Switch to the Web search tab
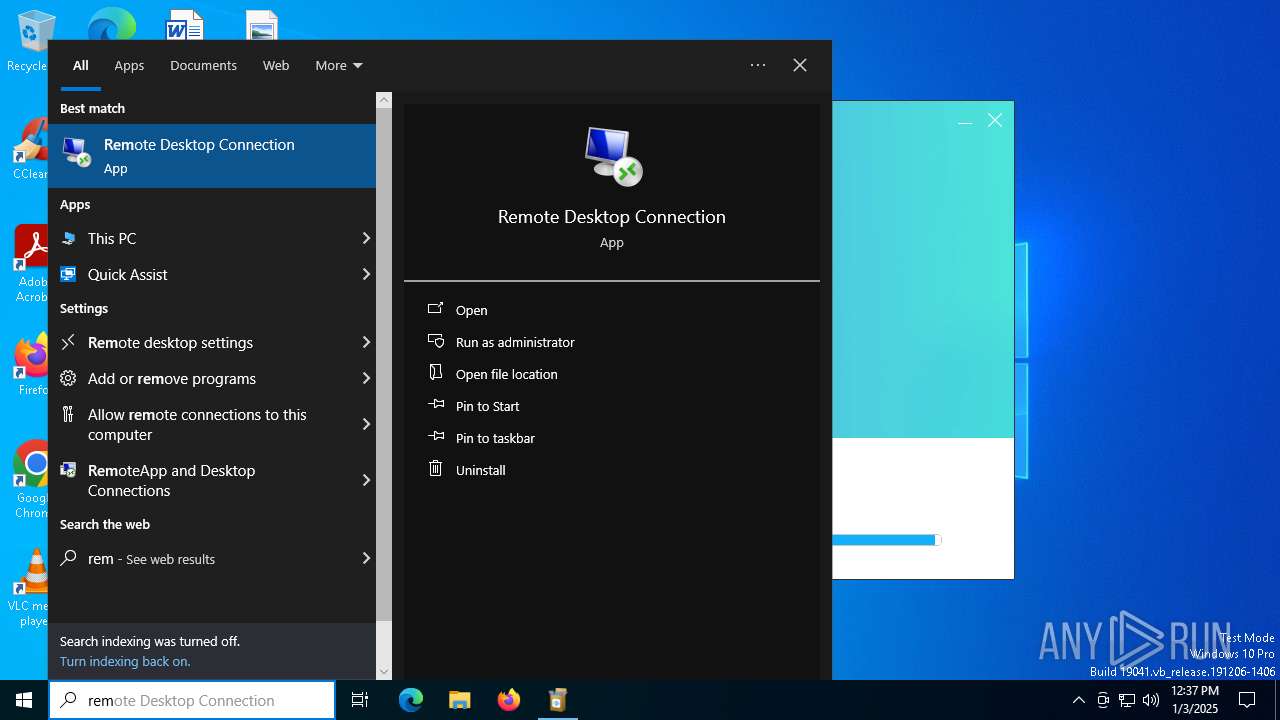The image size is (1280, 720). [x=276, y=65]
